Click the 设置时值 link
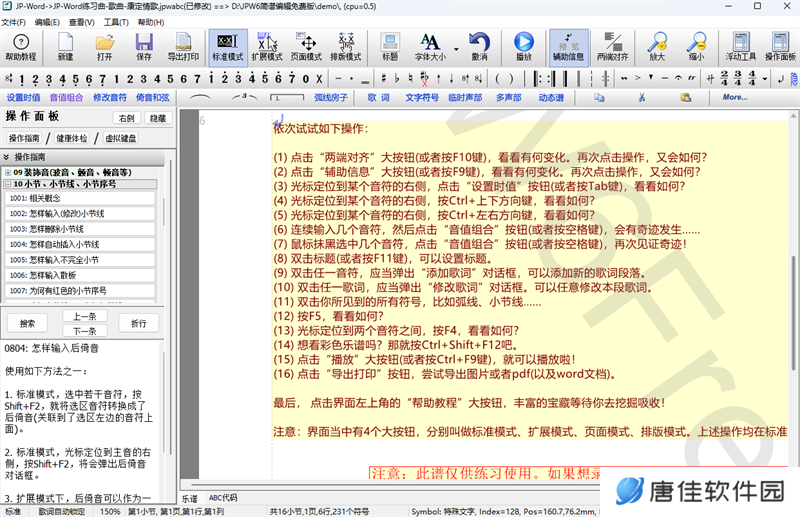The height and width of the screenshot is (517, 800). point(23,97)
